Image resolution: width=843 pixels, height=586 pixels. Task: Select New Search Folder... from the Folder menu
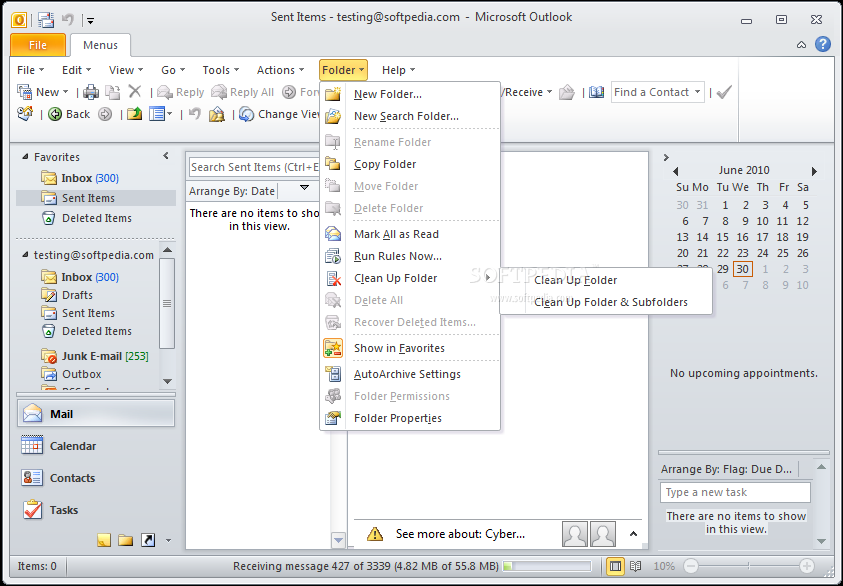point(410,116)
